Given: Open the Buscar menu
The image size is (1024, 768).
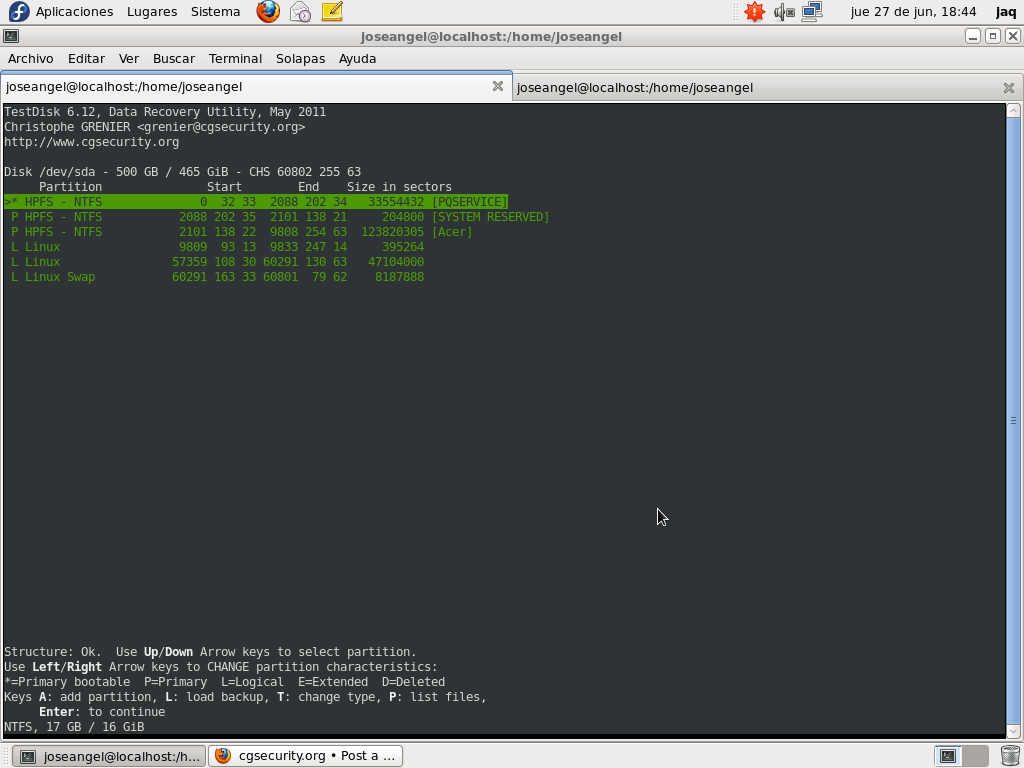Looking at the screenshot, I should coord(174,59).
